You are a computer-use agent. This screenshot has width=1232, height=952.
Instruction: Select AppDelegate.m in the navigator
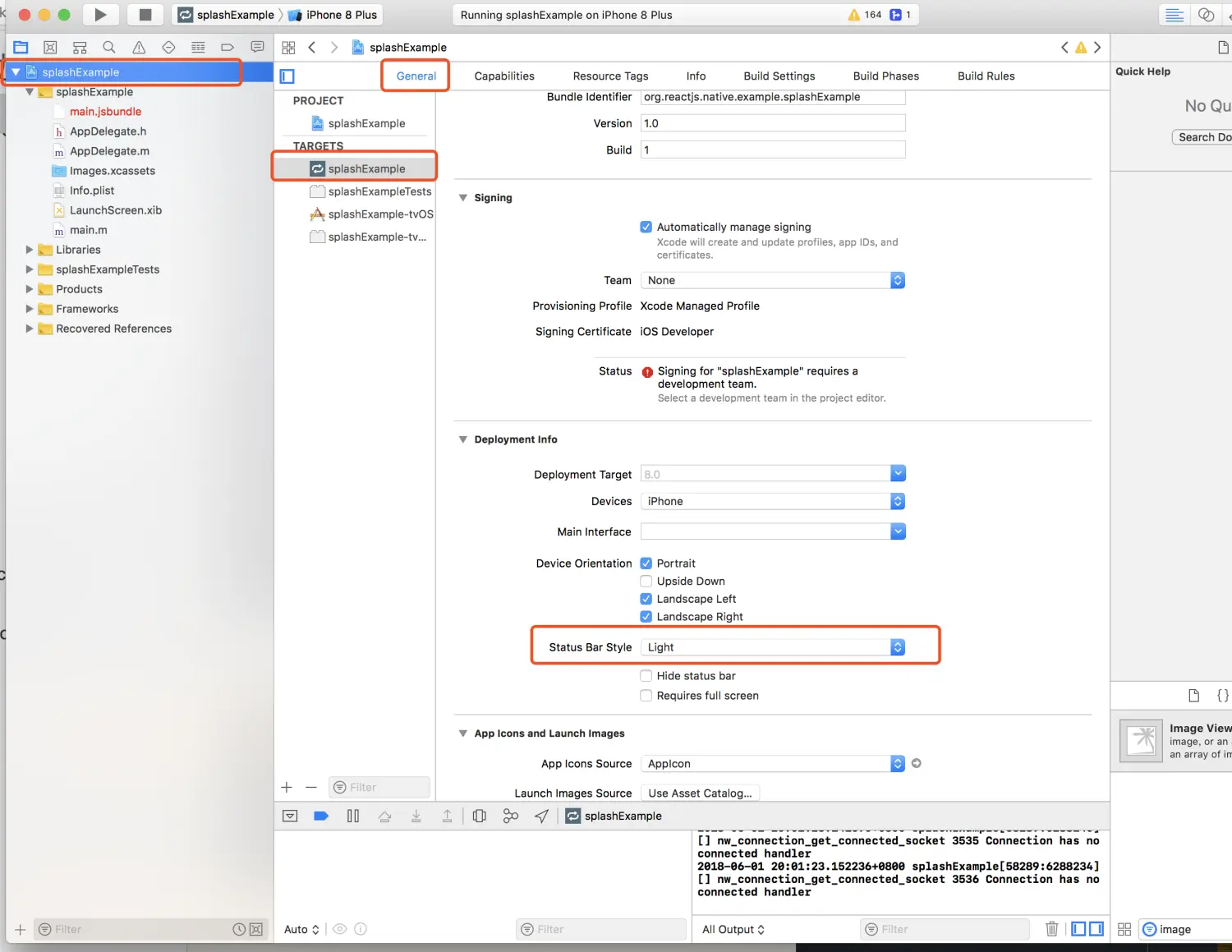pos(109,151)
